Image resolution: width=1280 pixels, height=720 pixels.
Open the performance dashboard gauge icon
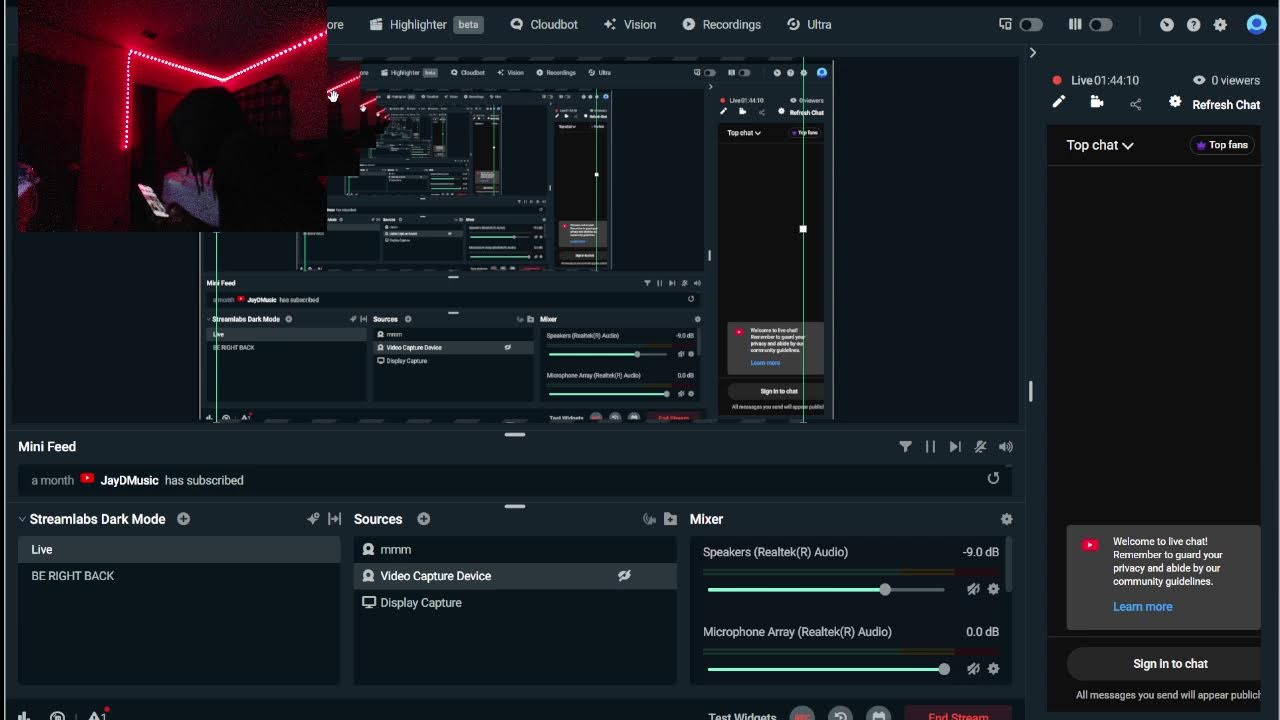coord(1167,25)
